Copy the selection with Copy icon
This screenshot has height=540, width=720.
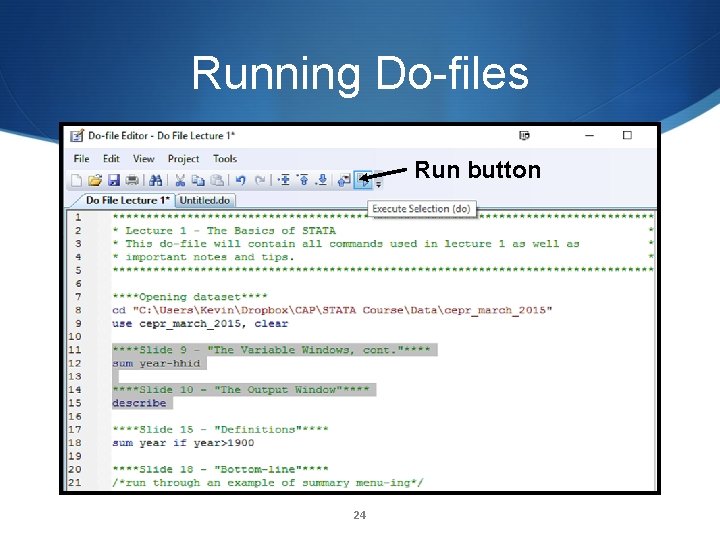pyautogui.click(x=198, y=180)
